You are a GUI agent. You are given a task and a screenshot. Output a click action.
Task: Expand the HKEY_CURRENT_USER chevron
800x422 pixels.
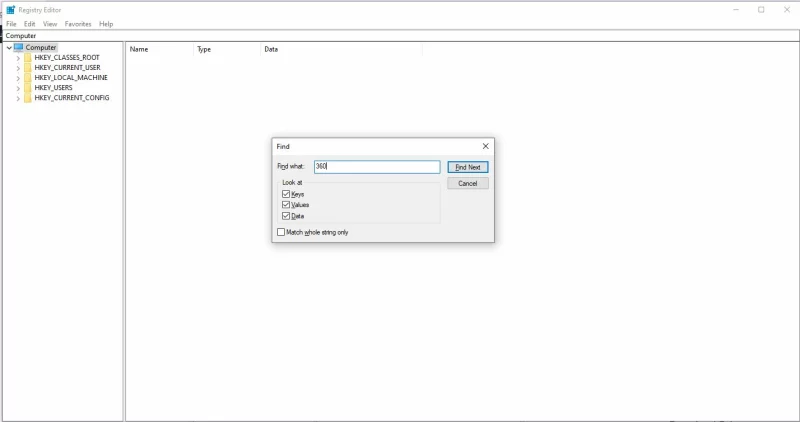pyautogui.click(x=18, y=68)
